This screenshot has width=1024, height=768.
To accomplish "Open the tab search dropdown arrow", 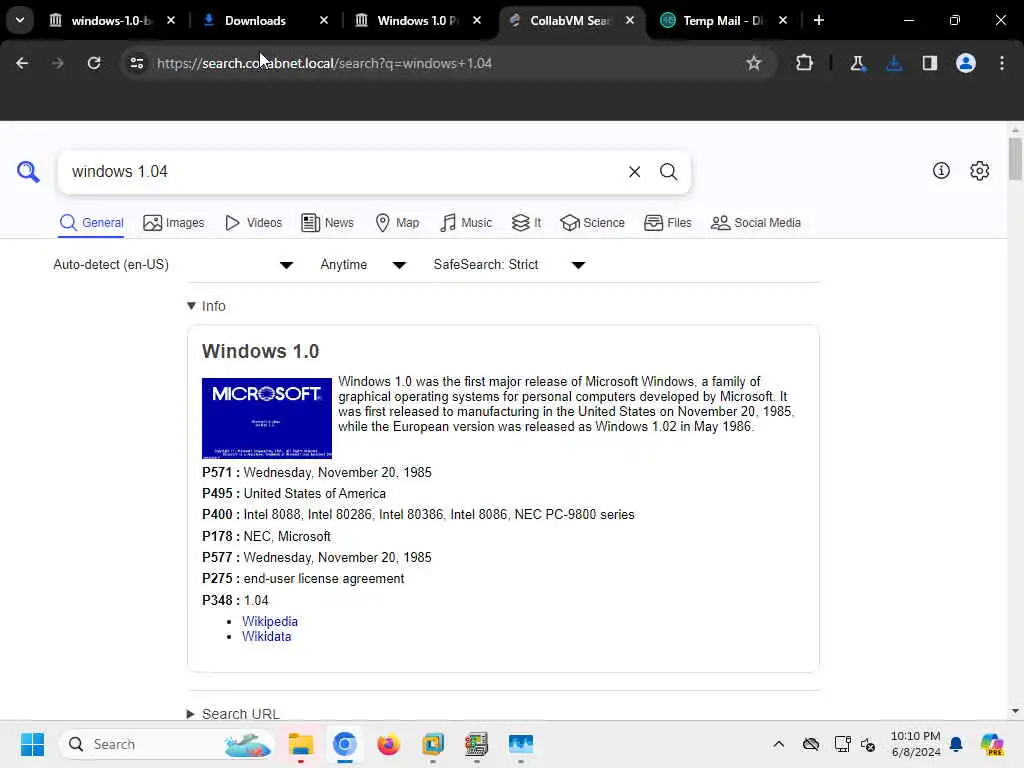I will tap(20, 20).
